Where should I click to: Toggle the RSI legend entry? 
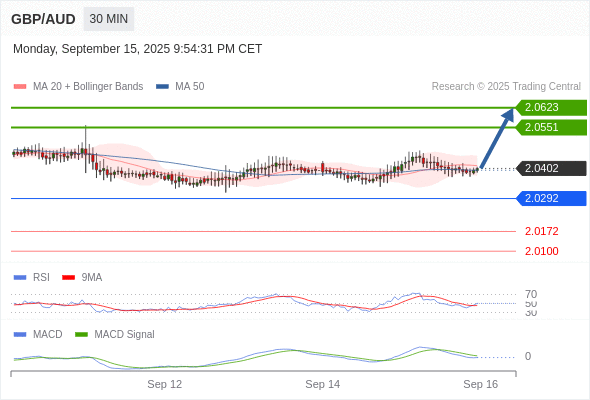[41, 277]
